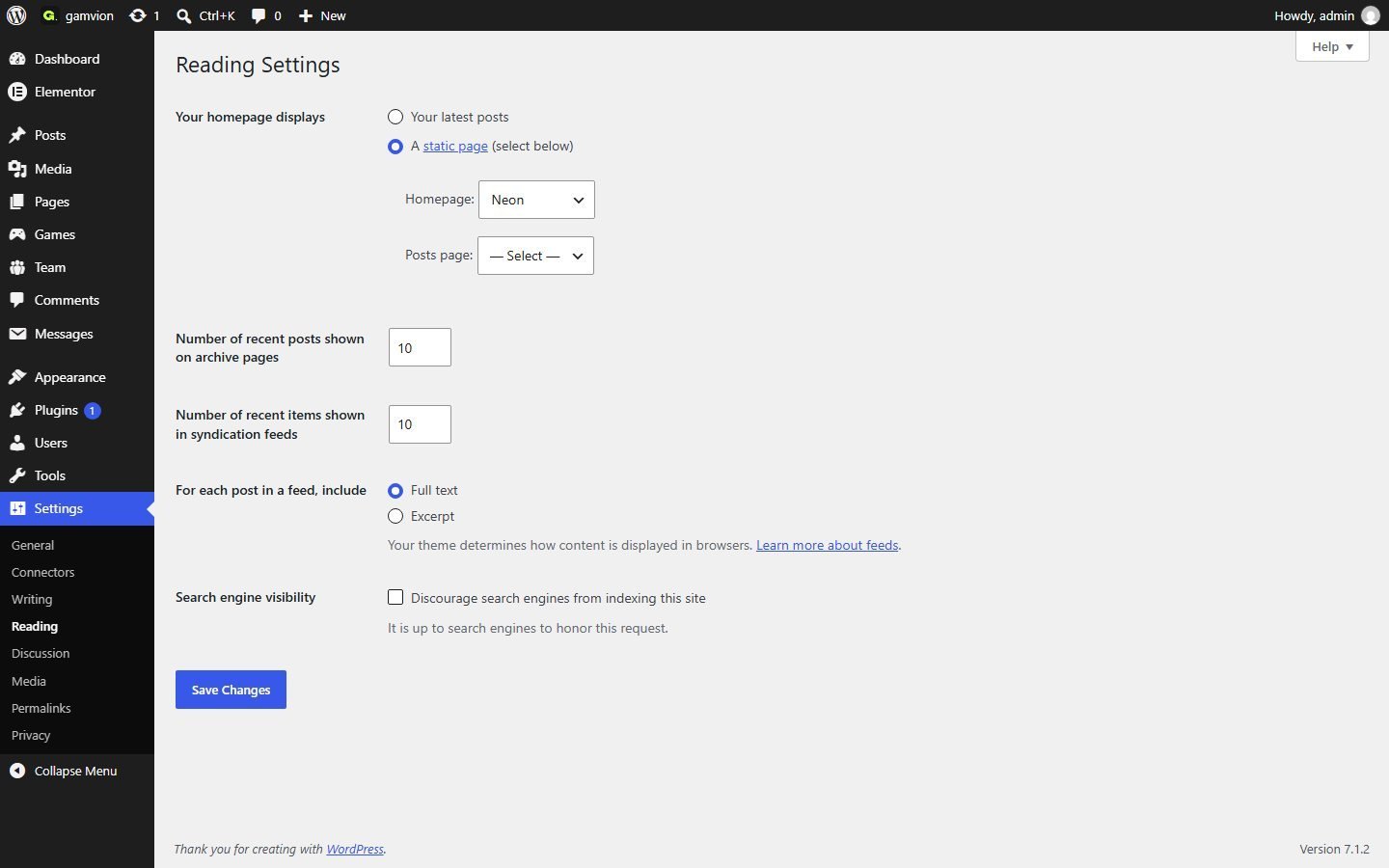Click the syndication feeds items number field
Screen dimensions: 1389x868
pyautogui.click(x=420, y=424)
